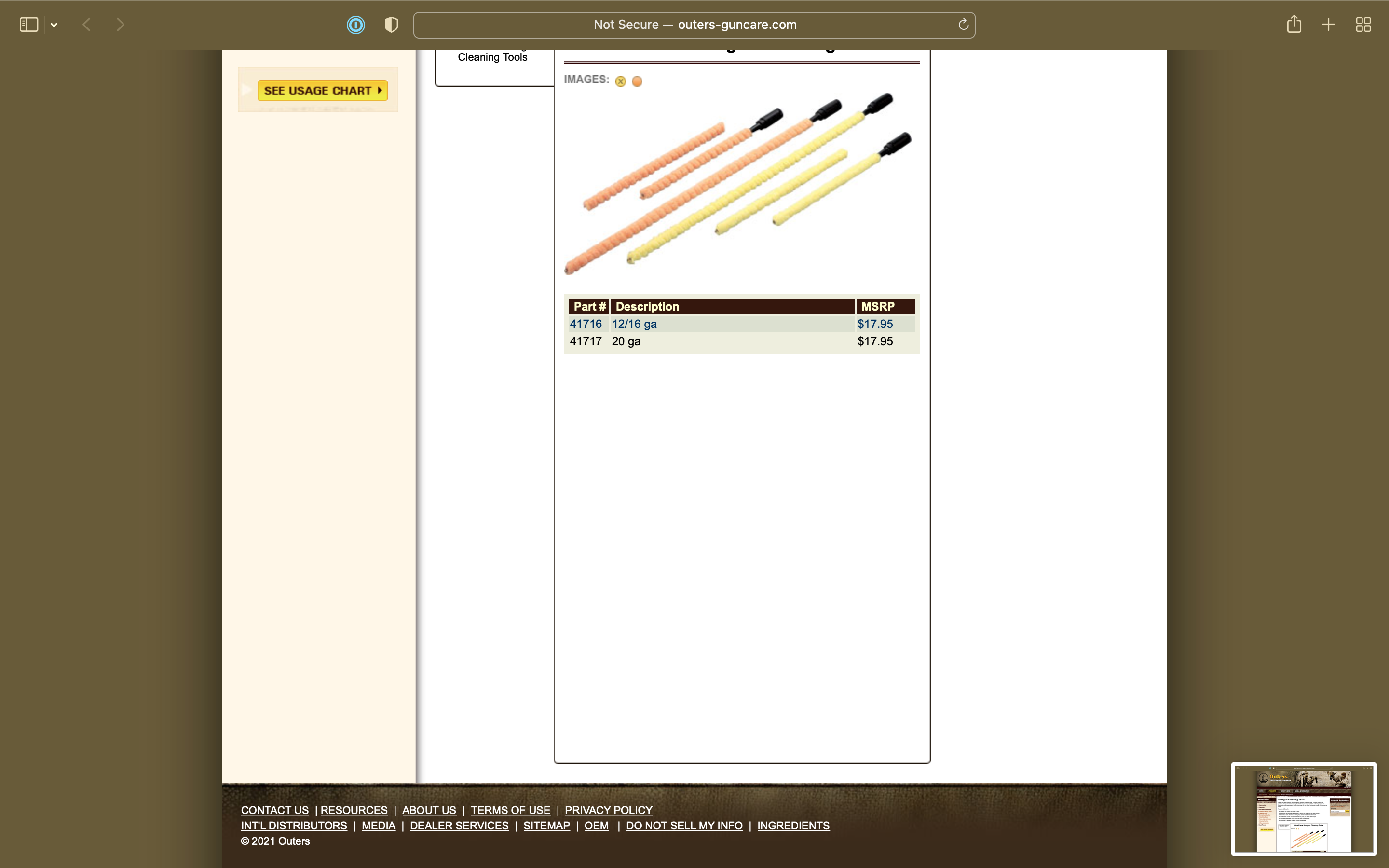Viewport: 1389px width, 868px height.
Task: Open the sidebar tab group dropdown chevron
Action: pyautogui.click(x=54, y=25)
